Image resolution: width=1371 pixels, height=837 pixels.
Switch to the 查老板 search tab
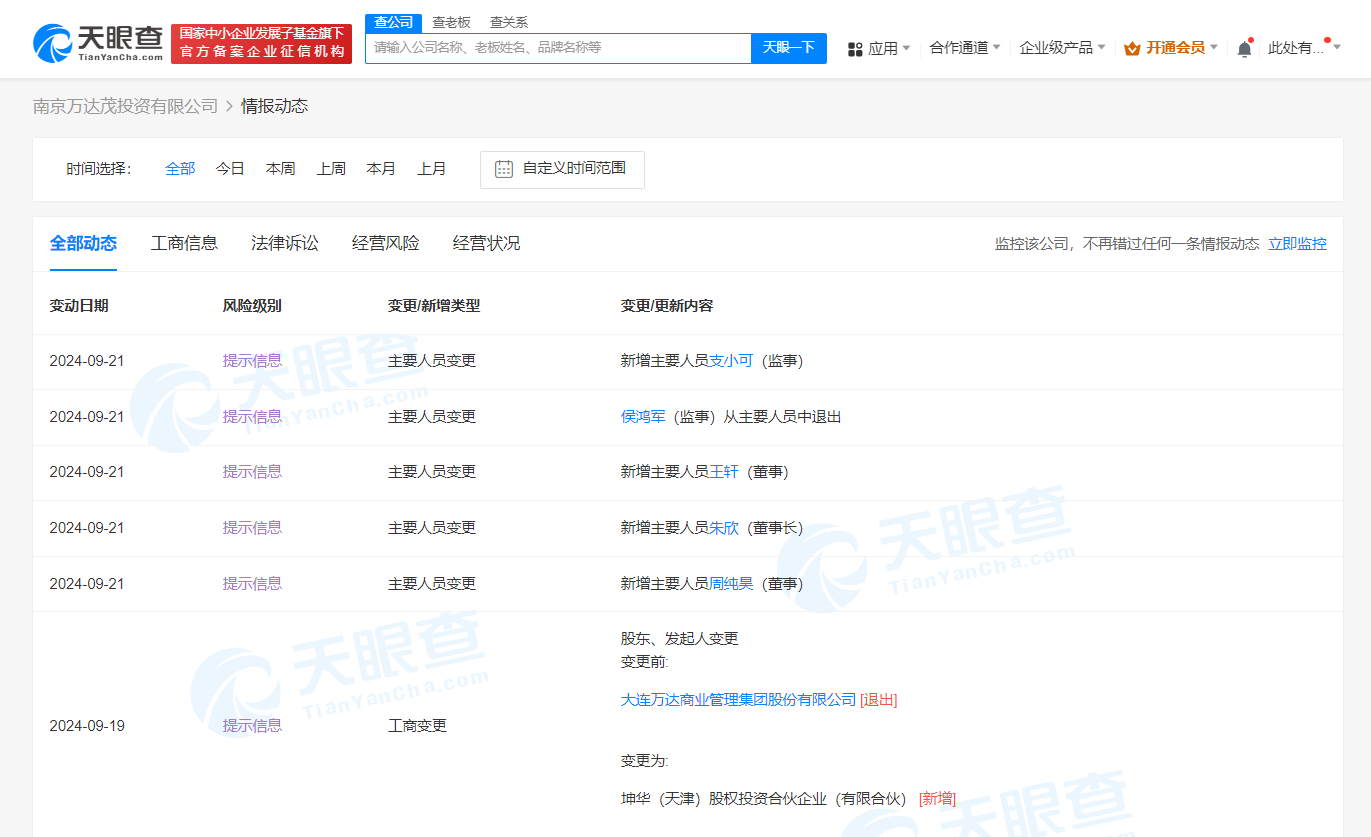pyautogui.click(x=449, y=22)
